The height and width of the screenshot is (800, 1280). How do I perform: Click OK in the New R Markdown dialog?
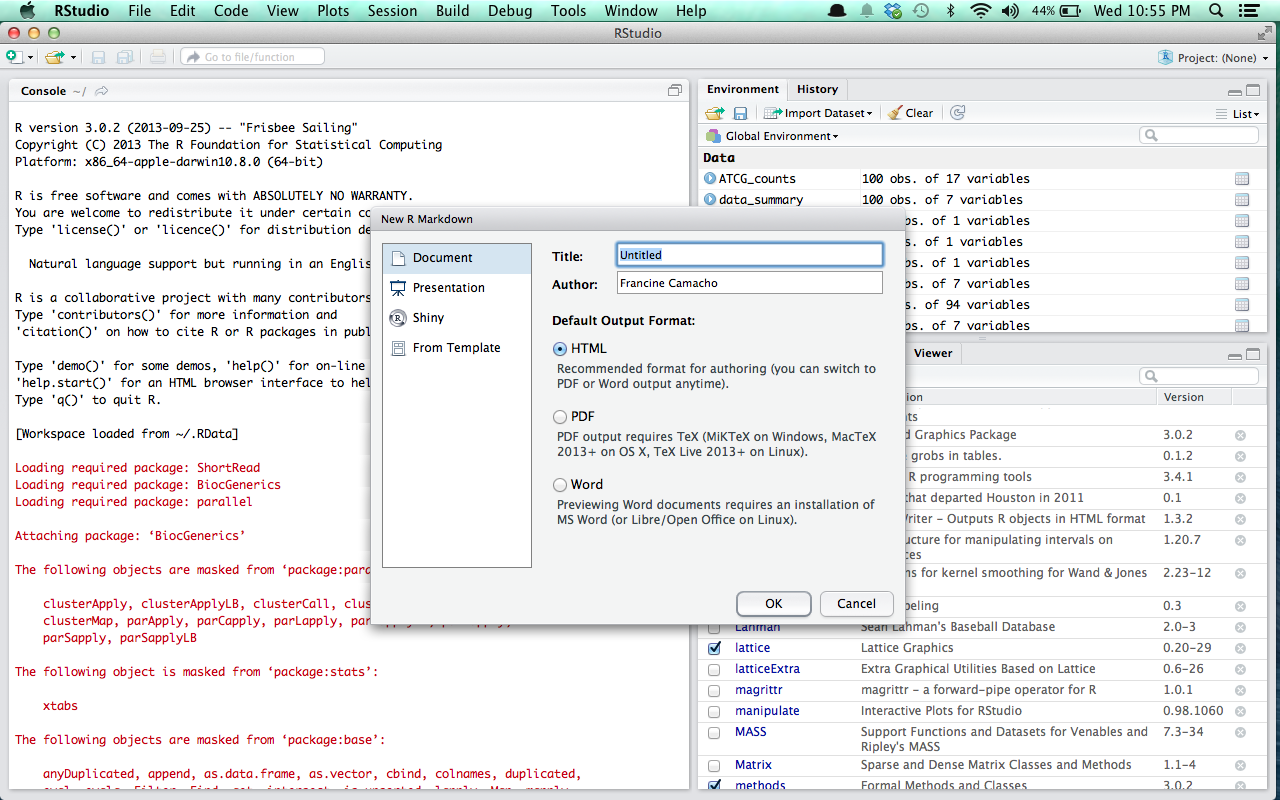coord(774,603)
